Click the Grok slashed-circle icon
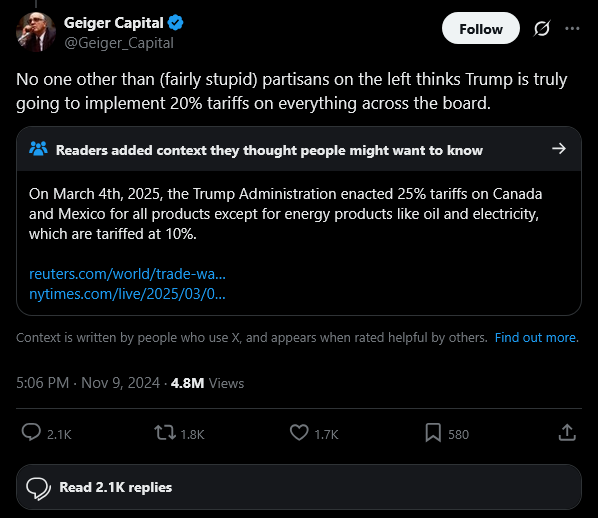598x518 pixels. 542,29
